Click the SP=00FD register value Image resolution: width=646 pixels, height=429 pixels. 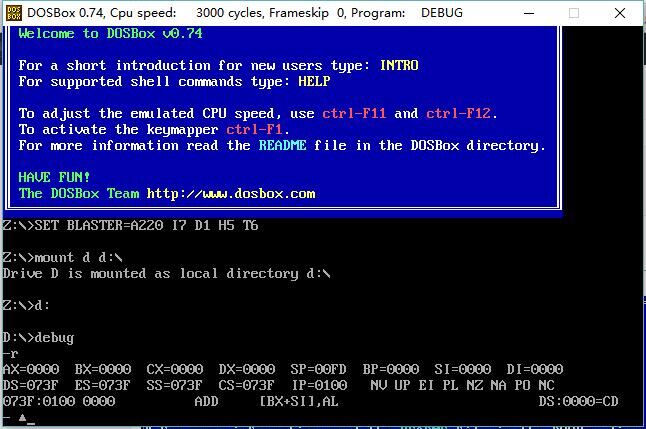tap(318, 369)
